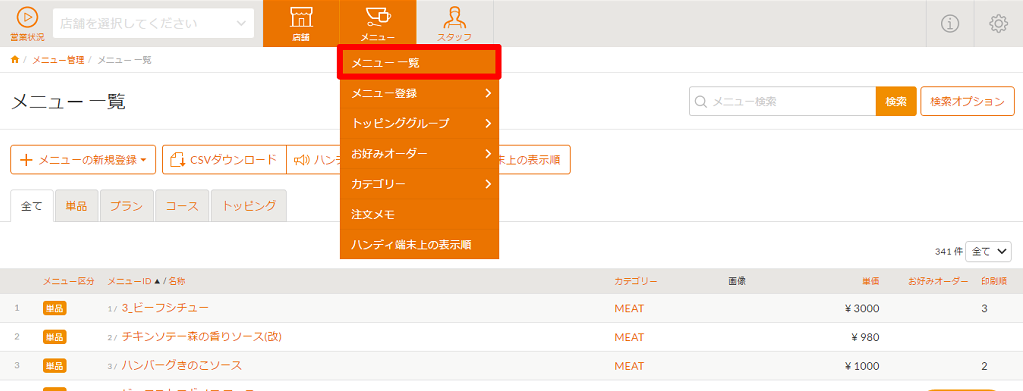1023x391 pixels.
Task: Switch to the トッピング tab
Action: pos(249,206)
